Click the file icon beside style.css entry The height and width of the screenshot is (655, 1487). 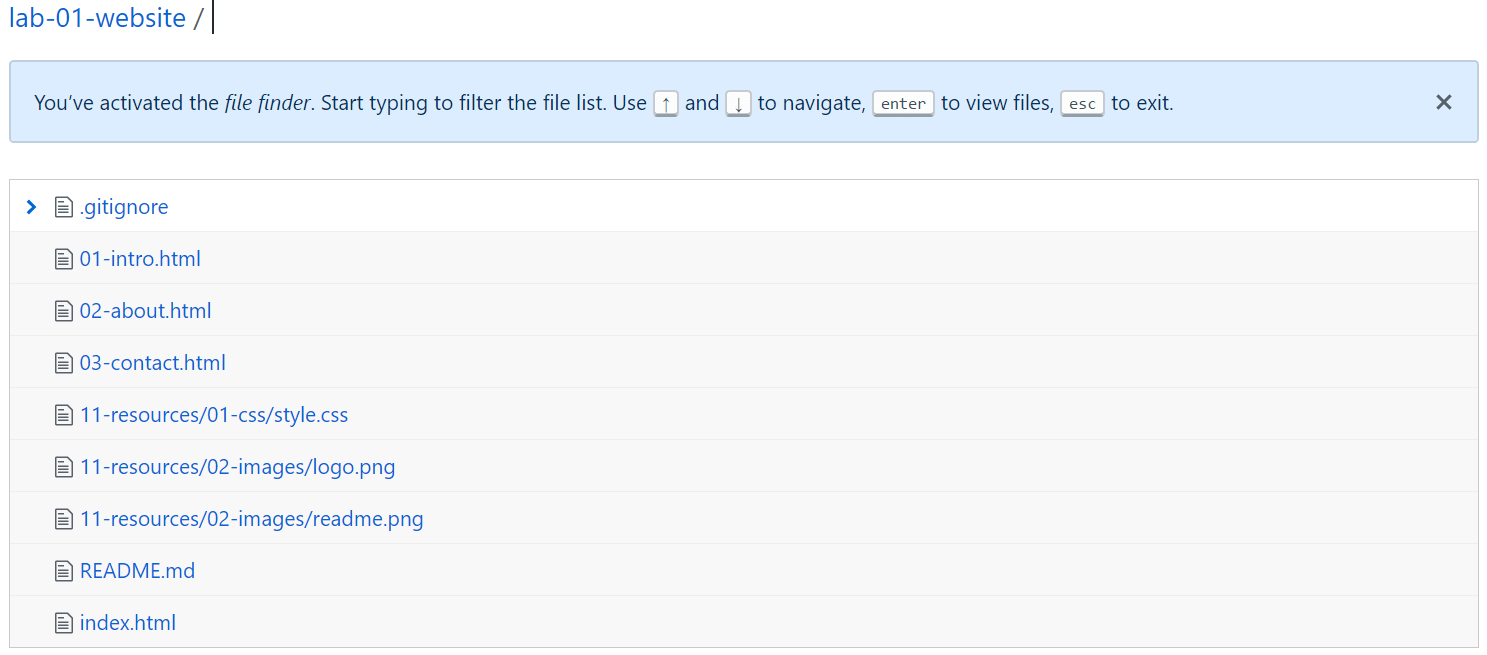64,415
